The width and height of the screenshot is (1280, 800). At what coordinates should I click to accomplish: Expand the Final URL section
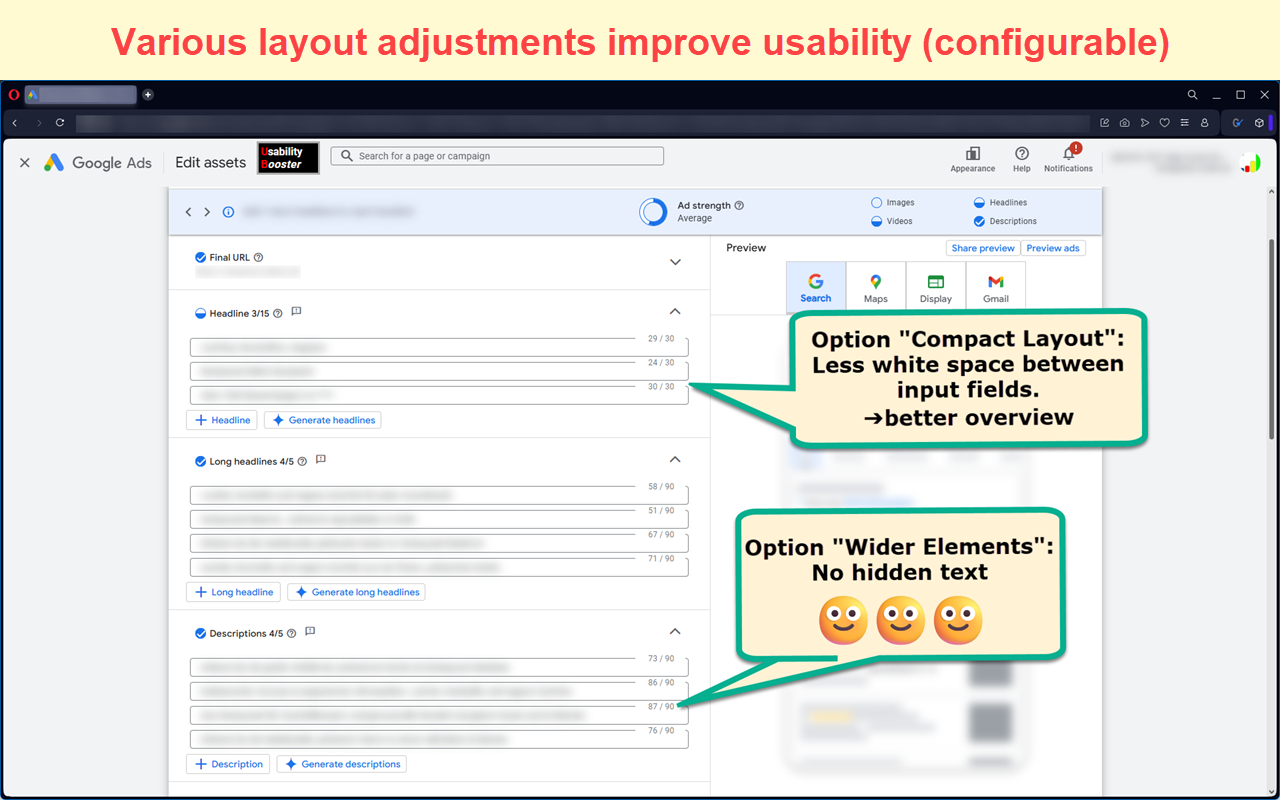pos(675,262)
